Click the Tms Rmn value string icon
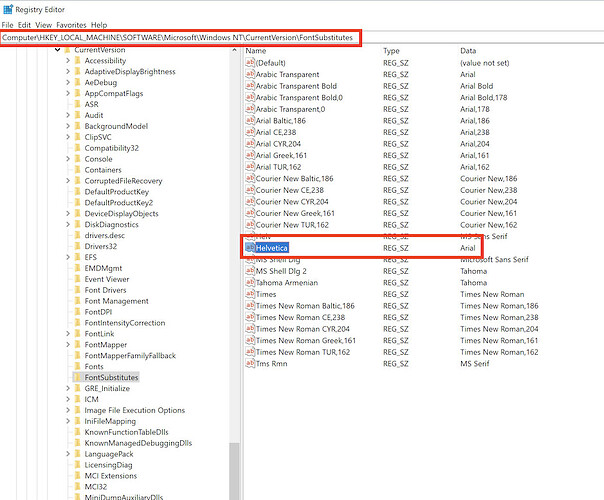Screen dimensions: 604x500 (250, 363)
